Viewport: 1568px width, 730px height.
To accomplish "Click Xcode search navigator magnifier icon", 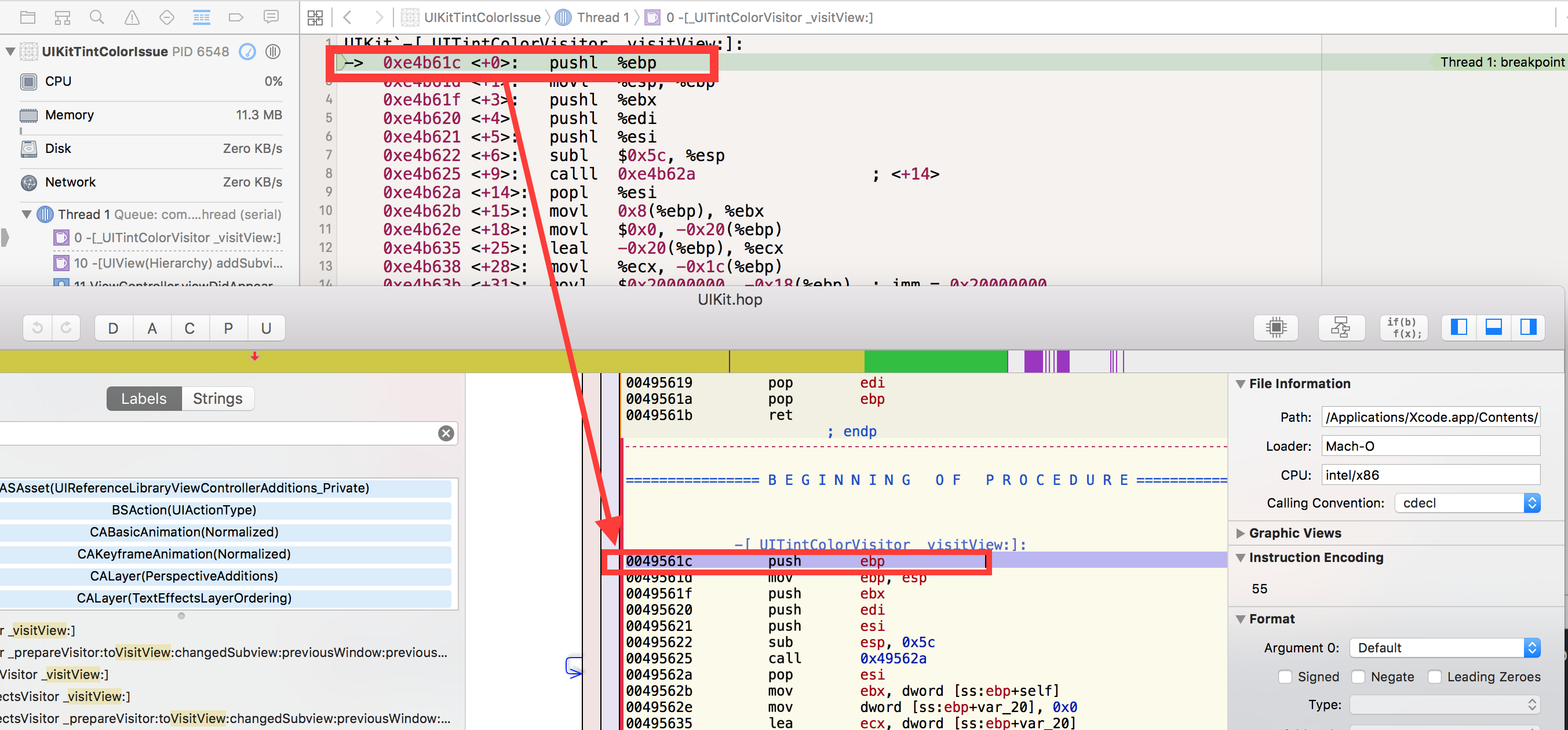I will (x=97, y=17).
